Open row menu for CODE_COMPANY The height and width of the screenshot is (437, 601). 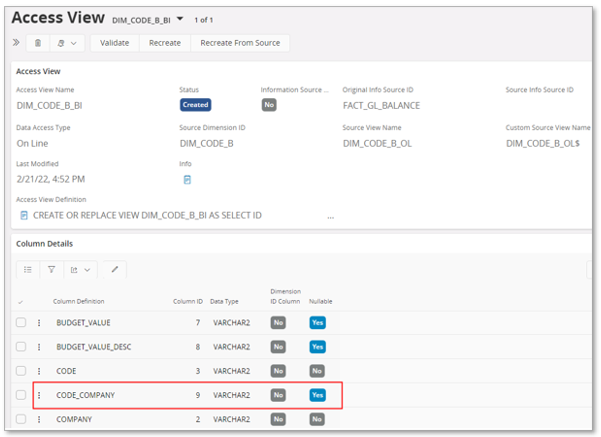pos(39,395)
